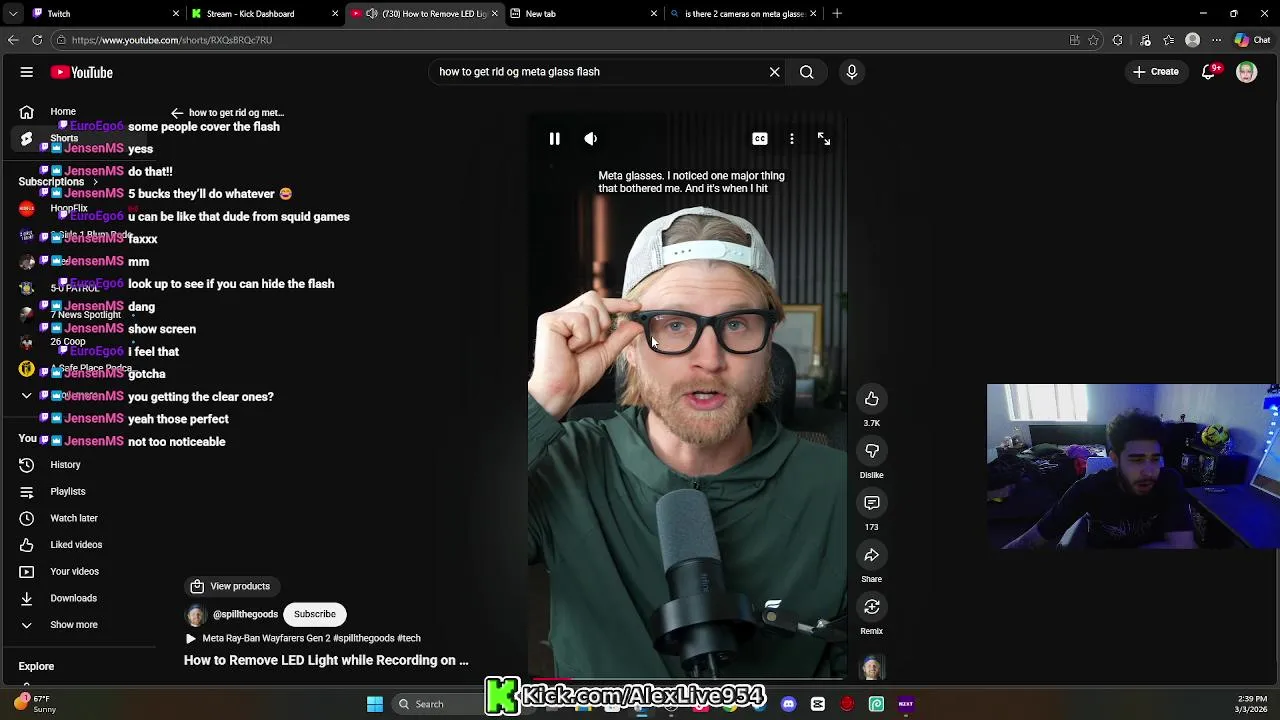Collapse the subscriptions list with the chevron
Viewport: 1280px width, 720px height.
pyautogui.click(x=27, y=396)
